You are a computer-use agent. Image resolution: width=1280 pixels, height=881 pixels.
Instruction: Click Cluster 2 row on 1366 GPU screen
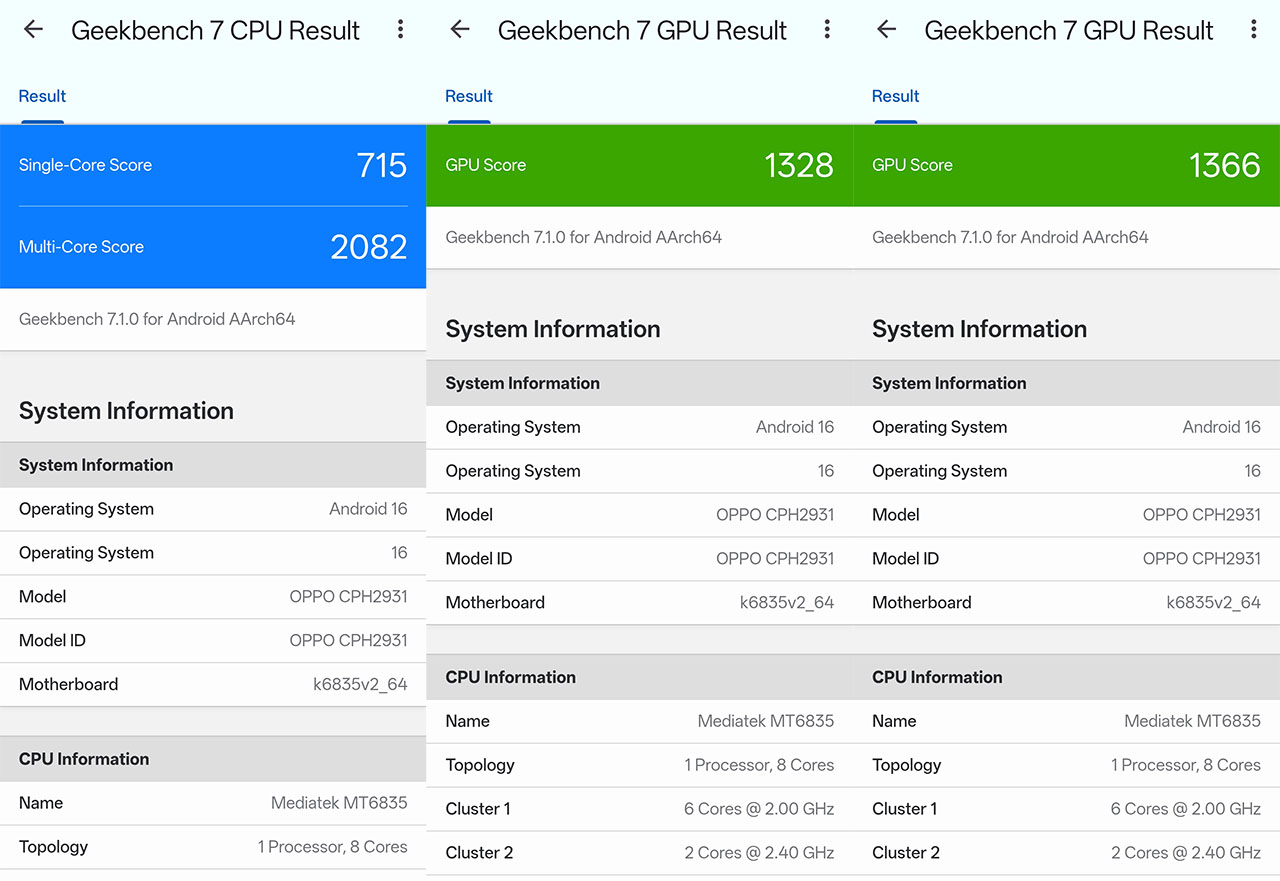1067,853
